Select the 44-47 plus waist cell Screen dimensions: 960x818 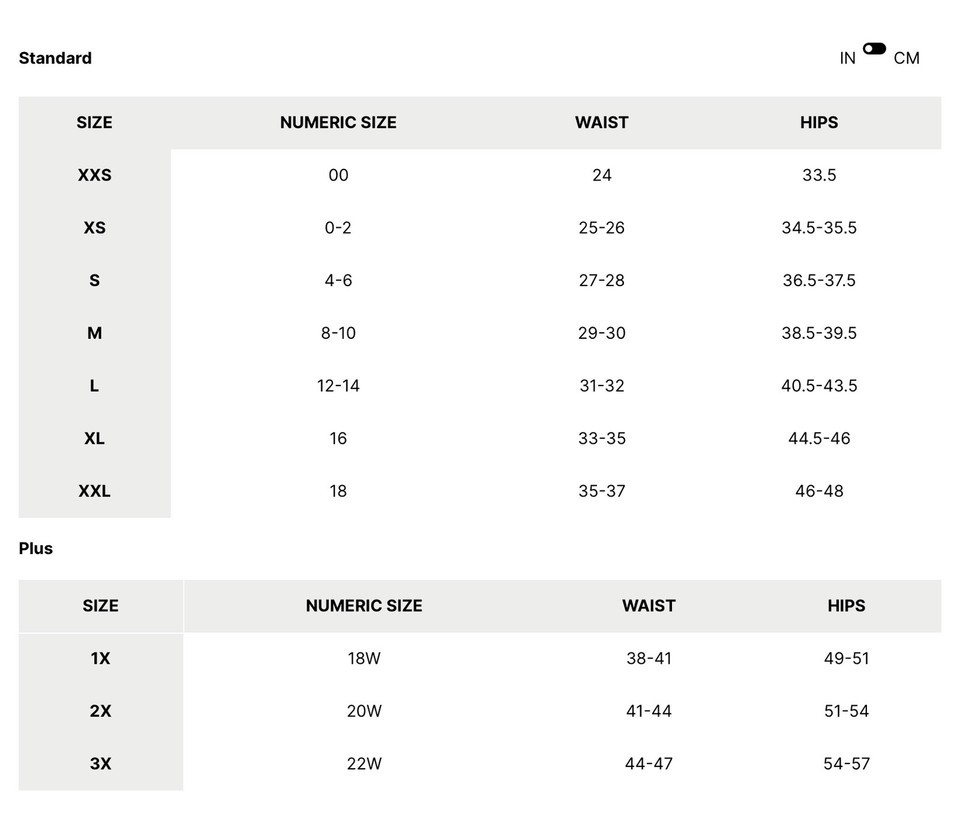648,764
